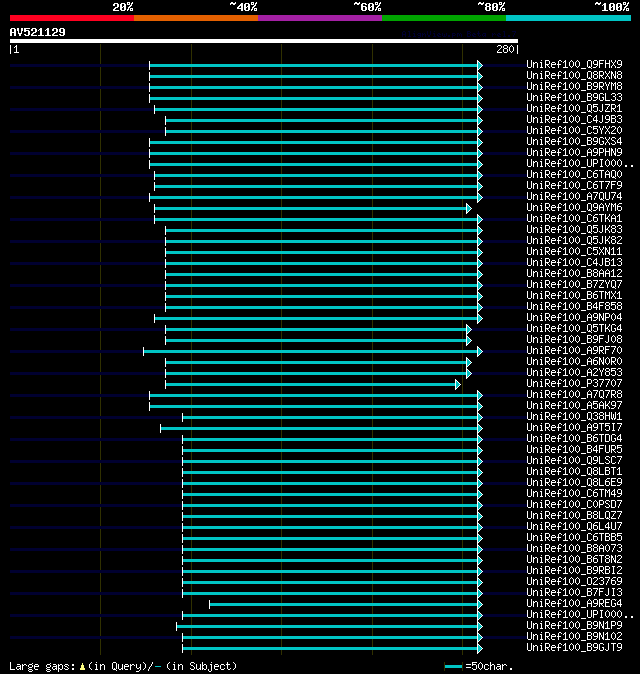640x674 pixels.
Task: Select UniRef100_B9GXS4 in the hit list
Action: [574, 141]
